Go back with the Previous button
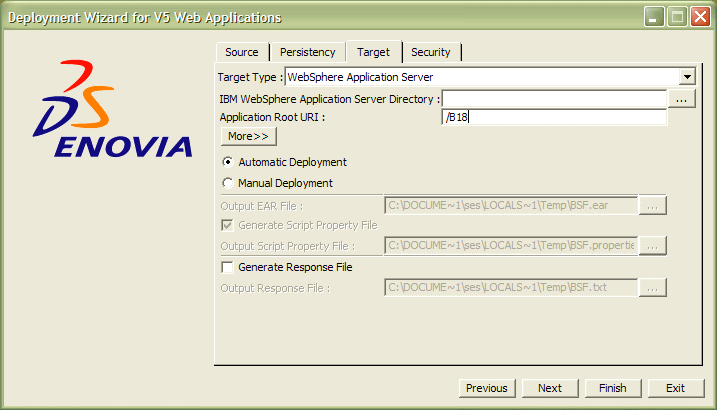Viewport: 717px width, 410px height. [x=487, y=388]
